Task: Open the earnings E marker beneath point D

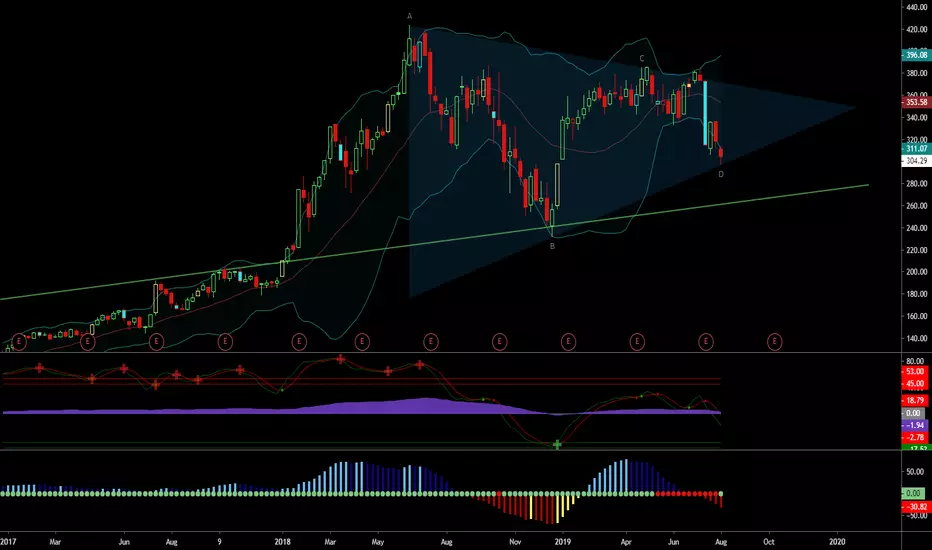Action: point(706,342)
